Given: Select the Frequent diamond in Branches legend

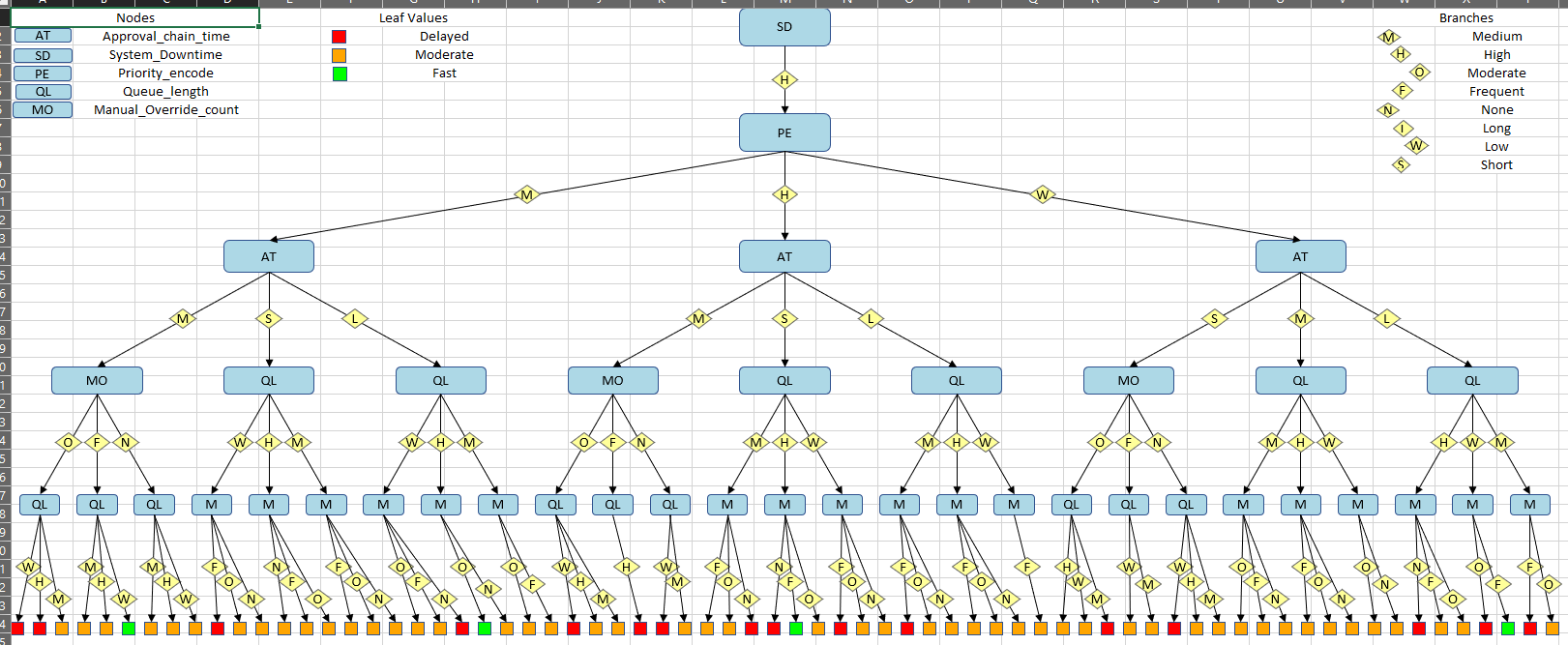Looking at the screenshot, I should click(x=1402, y=91).
